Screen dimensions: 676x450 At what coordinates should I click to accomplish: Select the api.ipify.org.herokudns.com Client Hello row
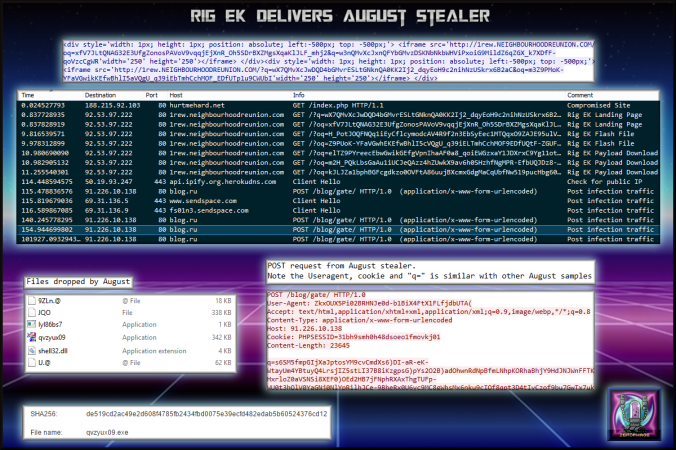click(x=300, y=183)
